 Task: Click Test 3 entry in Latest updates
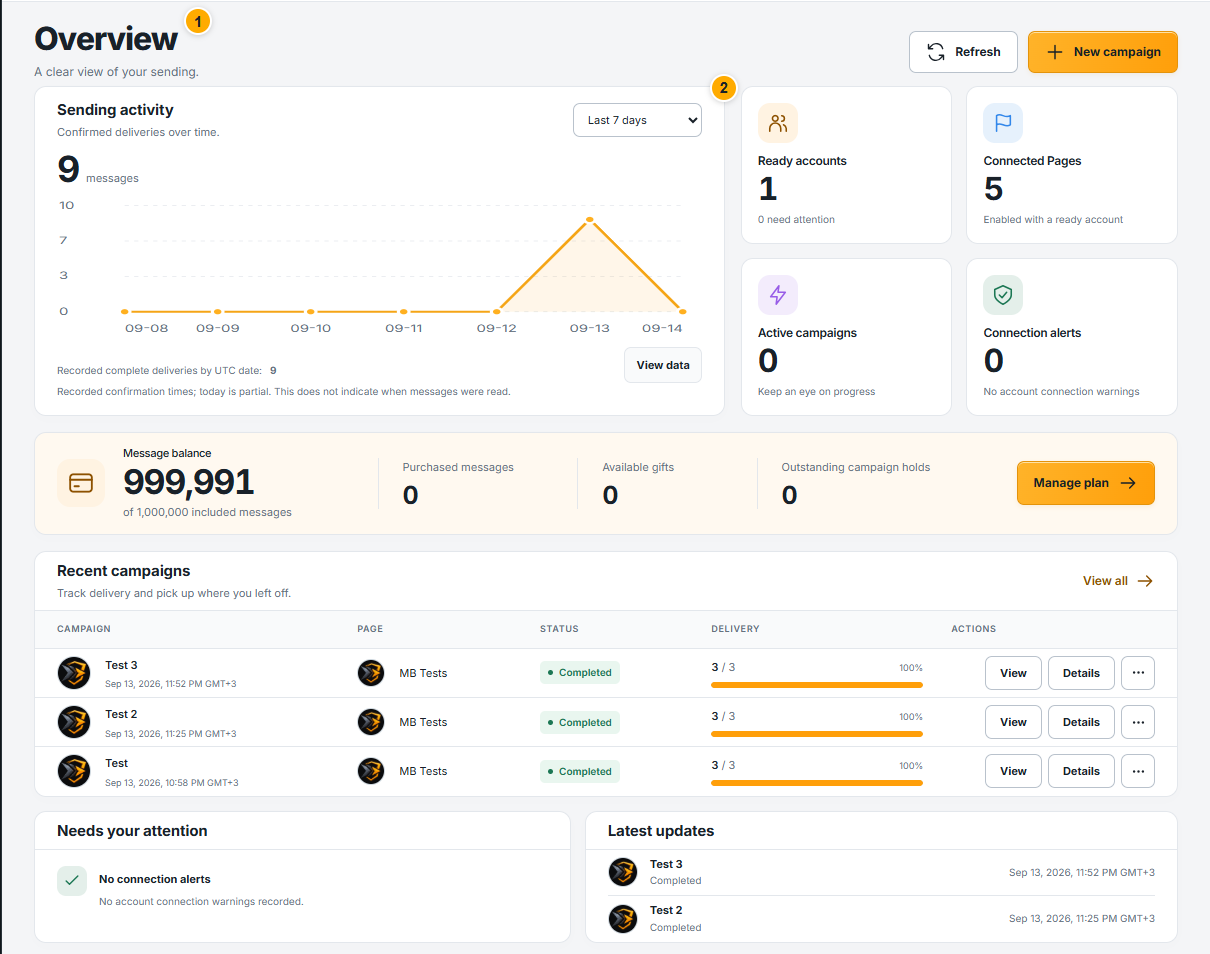881,872
